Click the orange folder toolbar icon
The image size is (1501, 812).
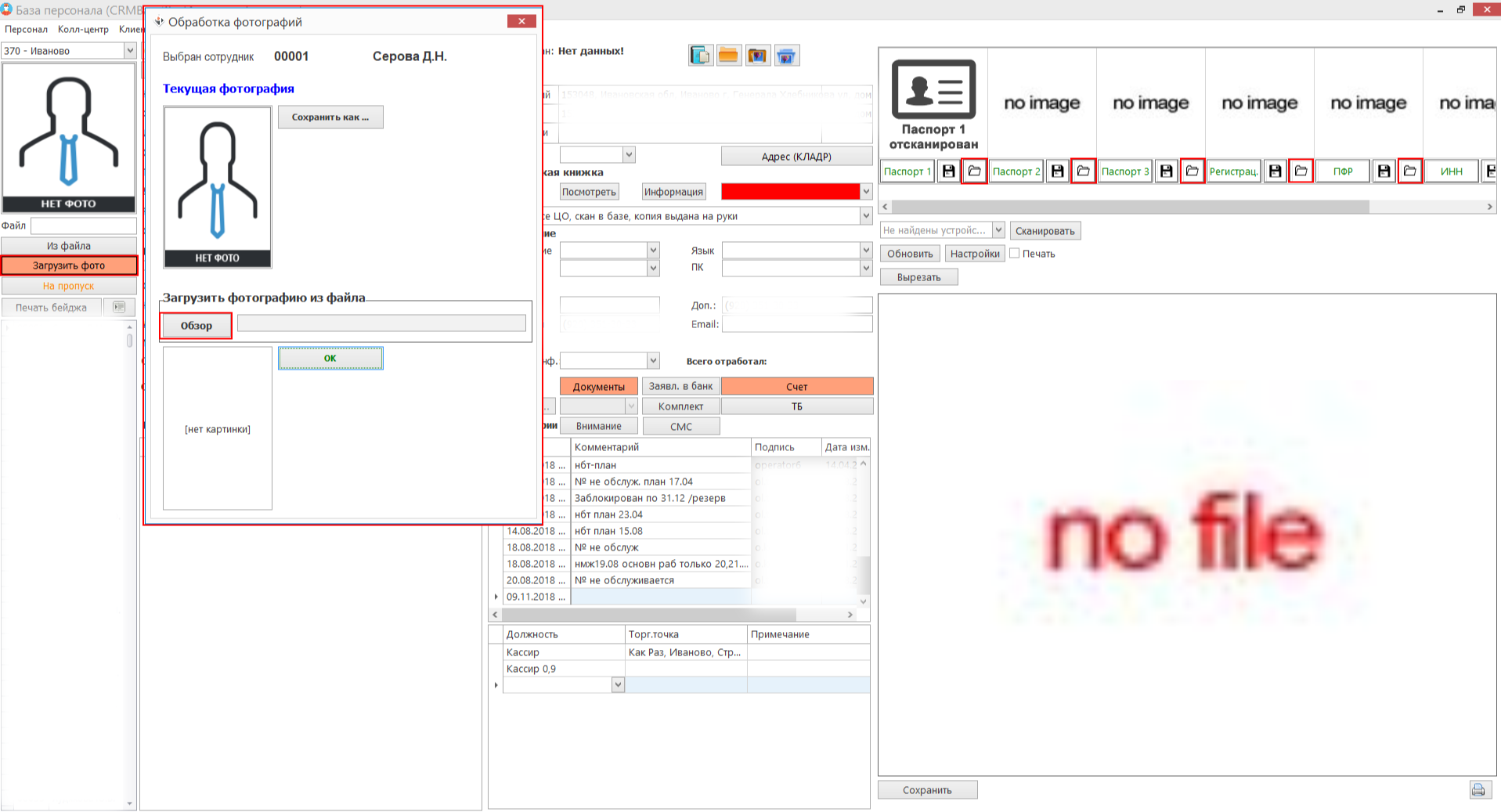click(728, 56)
